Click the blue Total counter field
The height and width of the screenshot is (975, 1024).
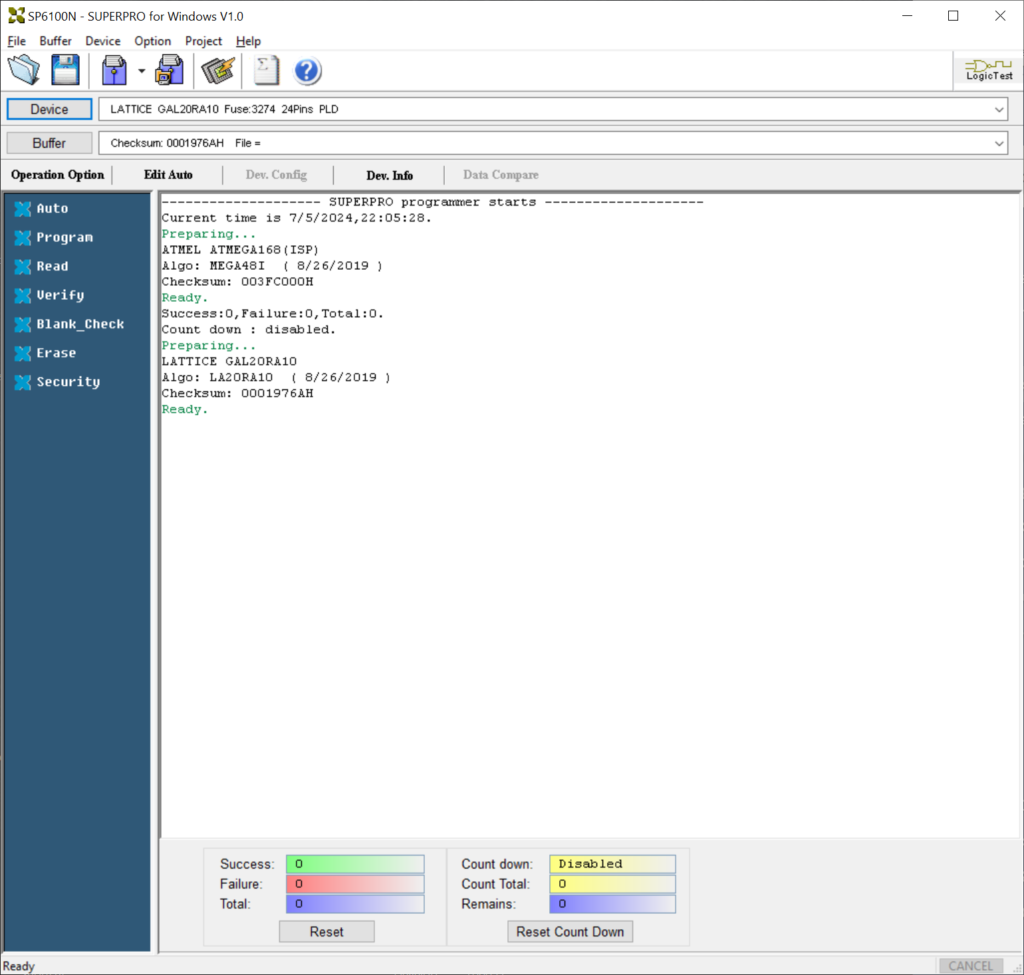coord(355,904)
